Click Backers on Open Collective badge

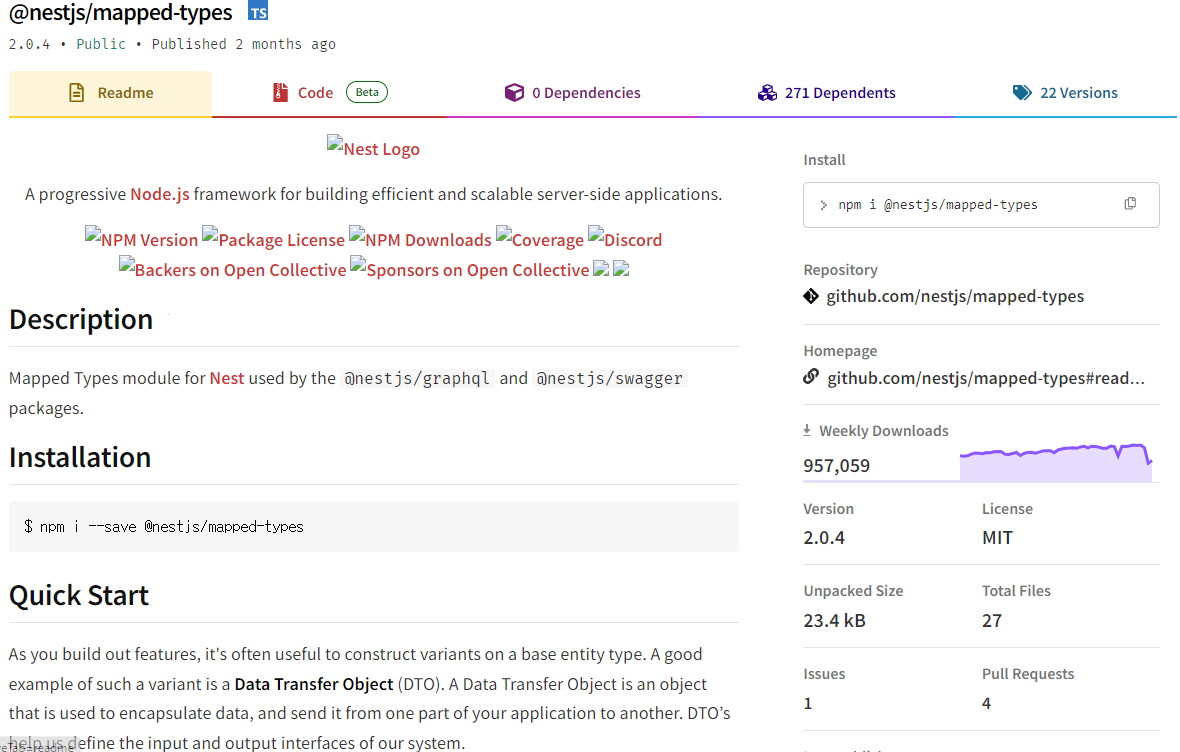(233, 269)
